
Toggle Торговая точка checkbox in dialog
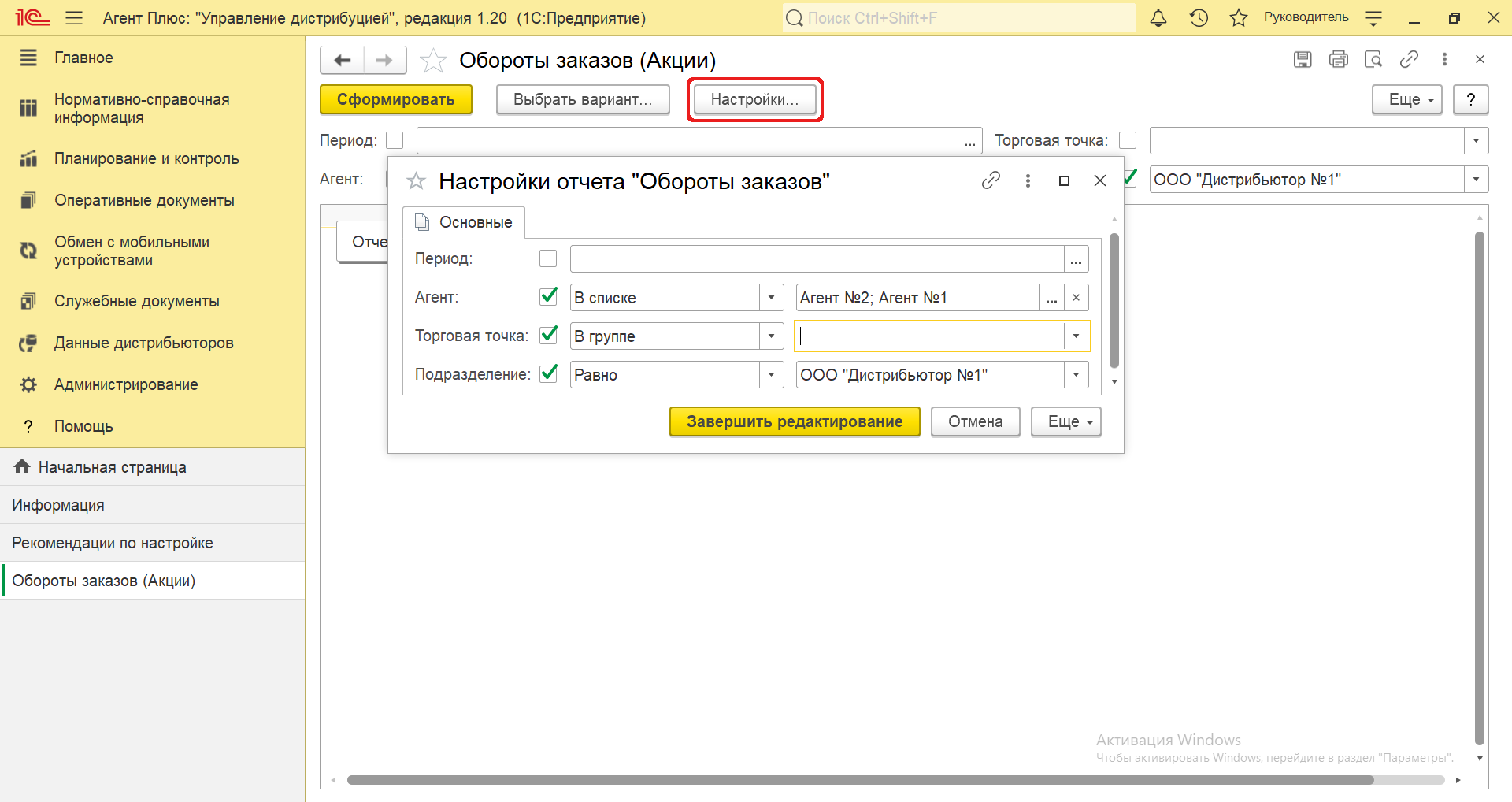[x=548, y=336]
